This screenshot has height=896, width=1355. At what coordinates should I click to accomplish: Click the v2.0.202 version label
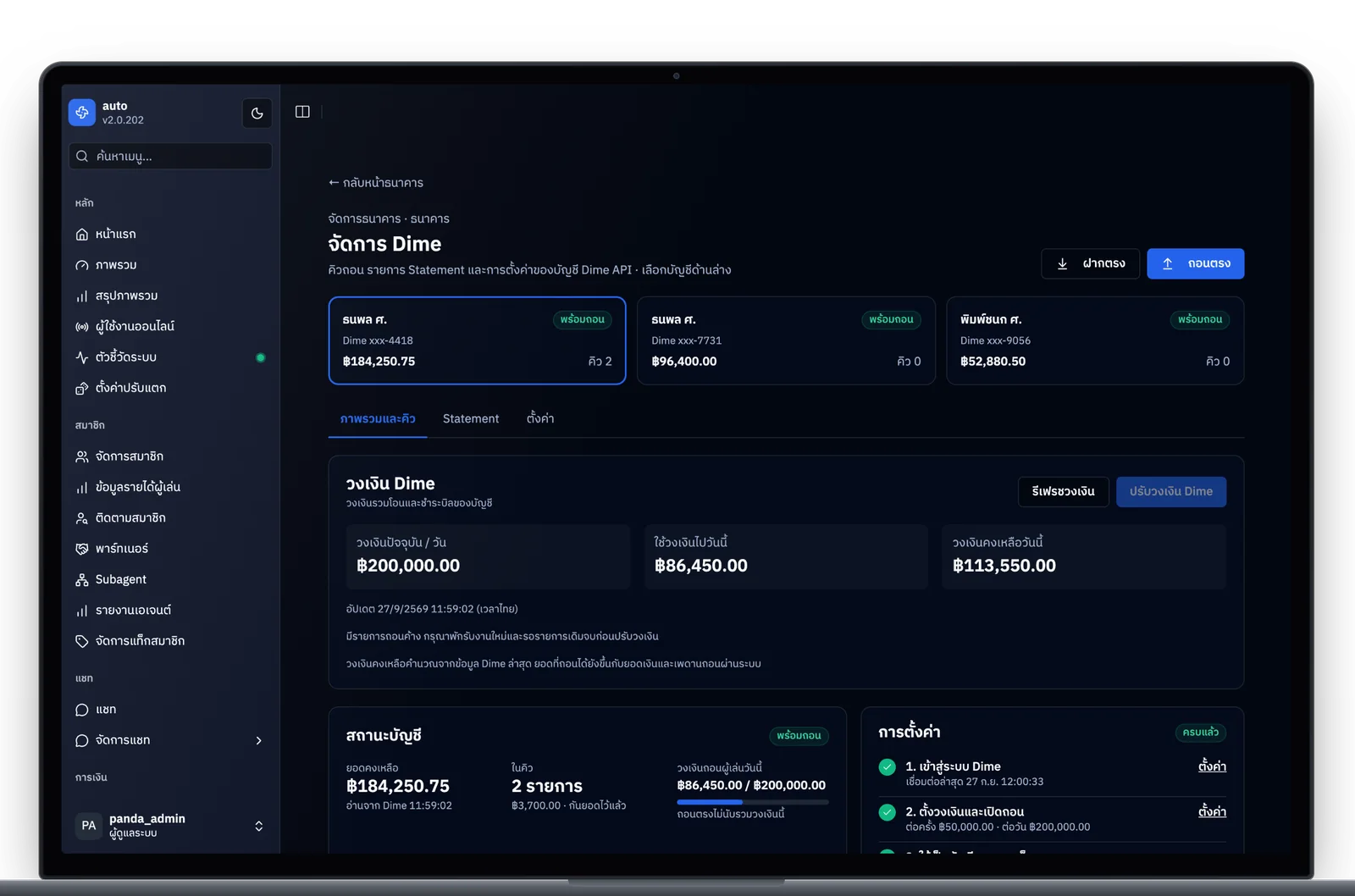pyautogui.click(x=123, y=120)
